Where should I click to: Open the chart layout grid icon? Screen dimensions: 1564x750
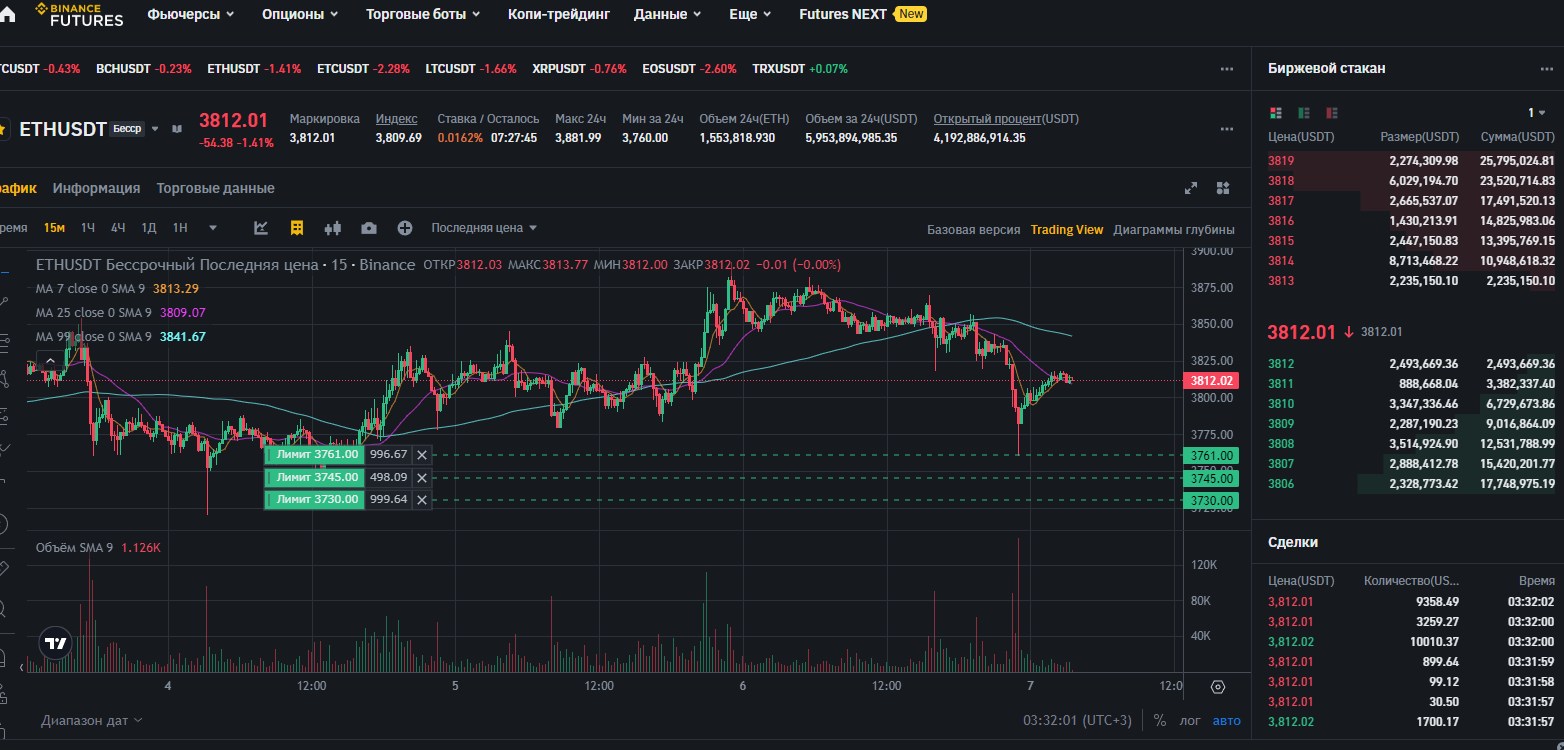(1222, 188)
